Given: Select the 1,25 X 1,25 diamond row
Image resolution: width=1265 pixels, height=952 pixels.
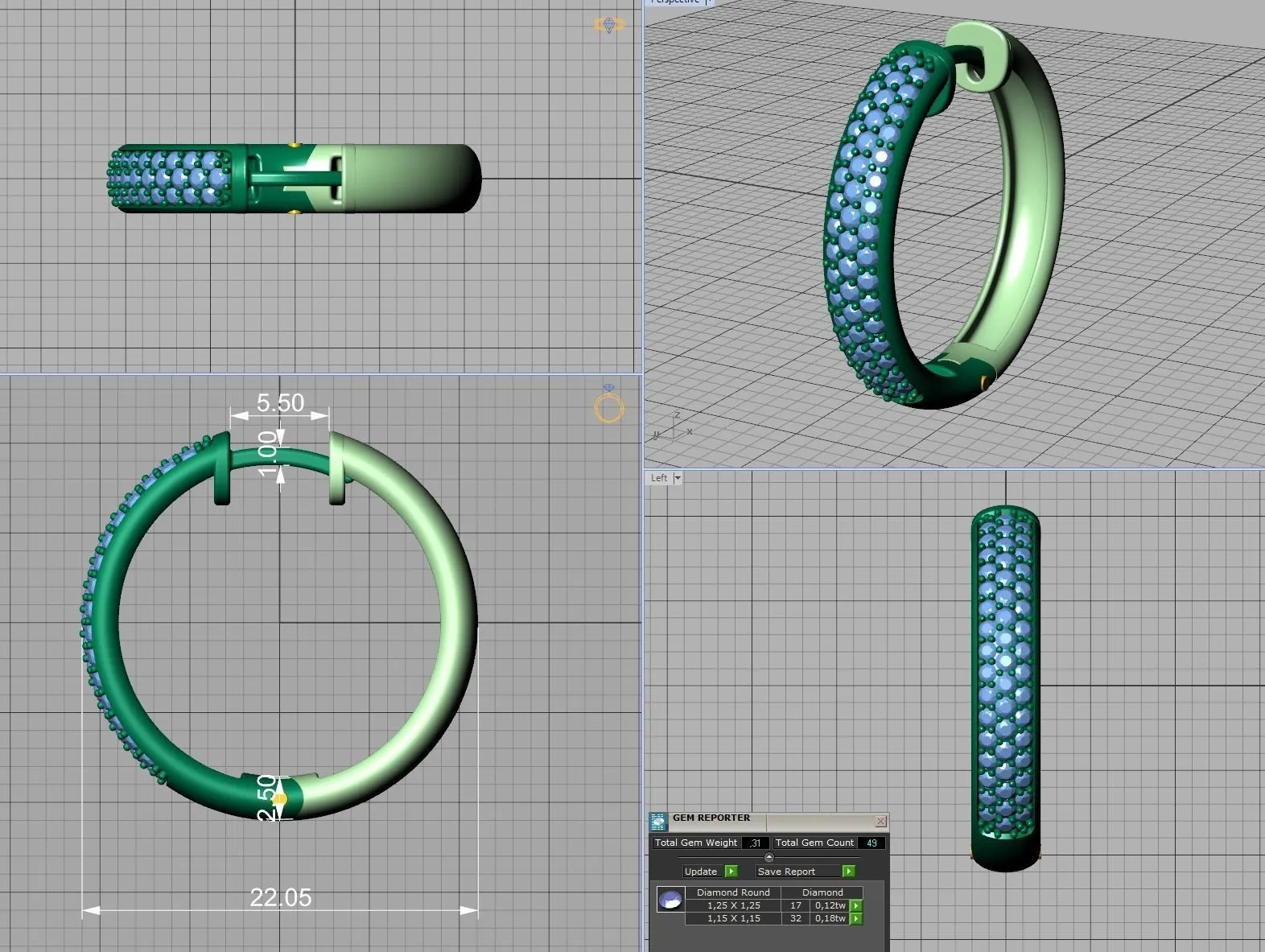Looking at the screenshot, I should coord(733,906).
